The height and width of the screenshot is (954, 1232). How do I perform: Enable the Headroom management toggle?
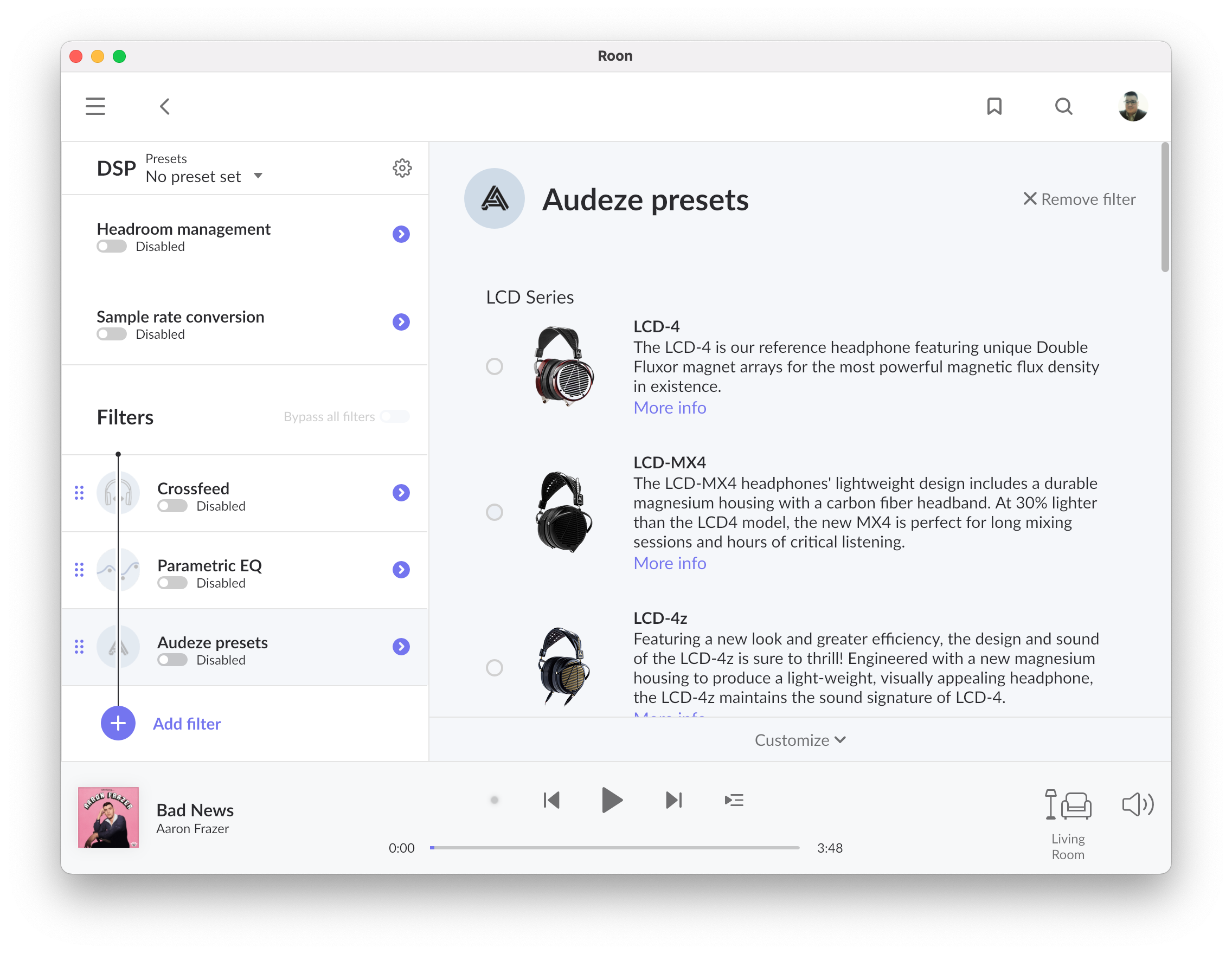pyautogui.click(x=112, y=247)
